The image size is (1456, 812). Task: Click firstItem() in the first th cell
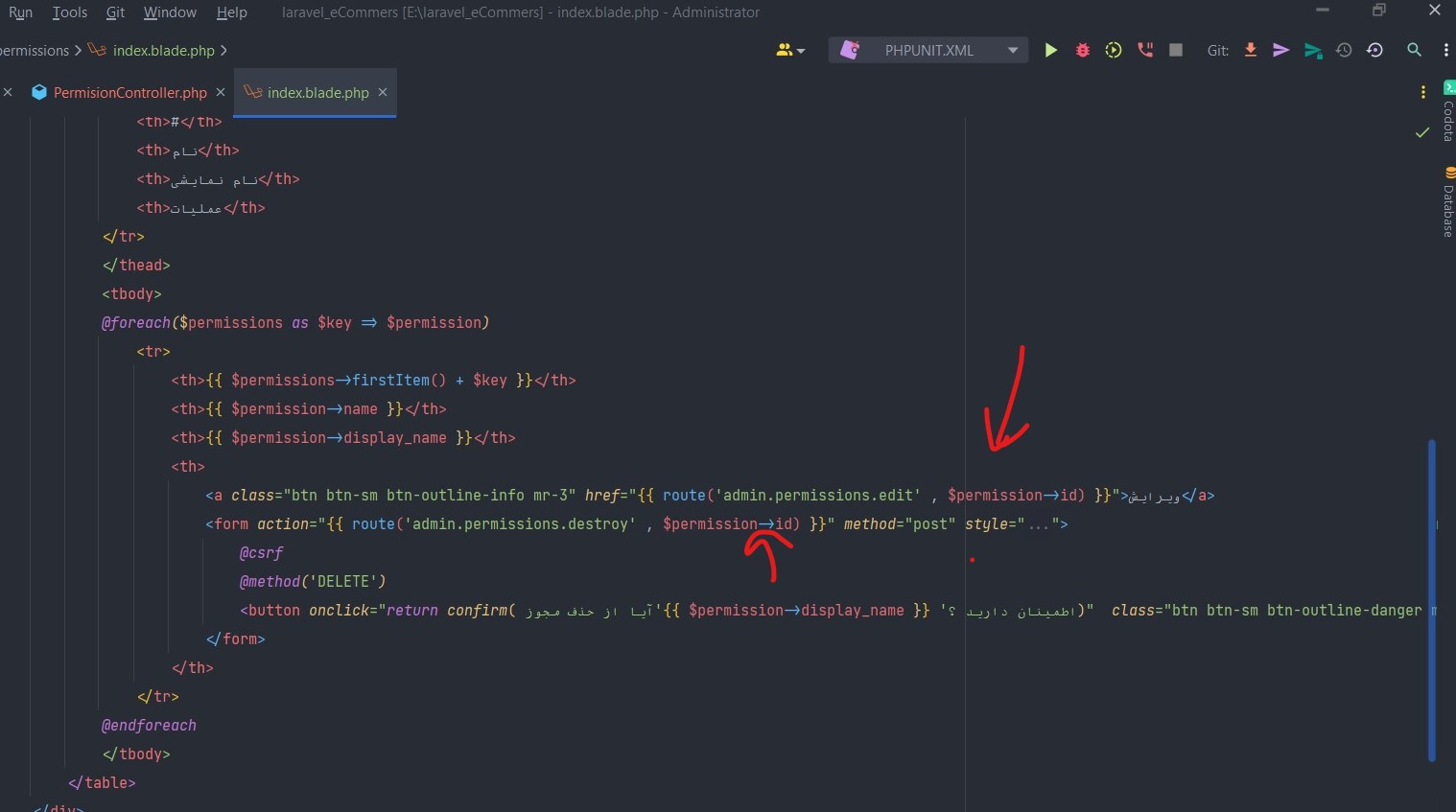click(399, 381)
